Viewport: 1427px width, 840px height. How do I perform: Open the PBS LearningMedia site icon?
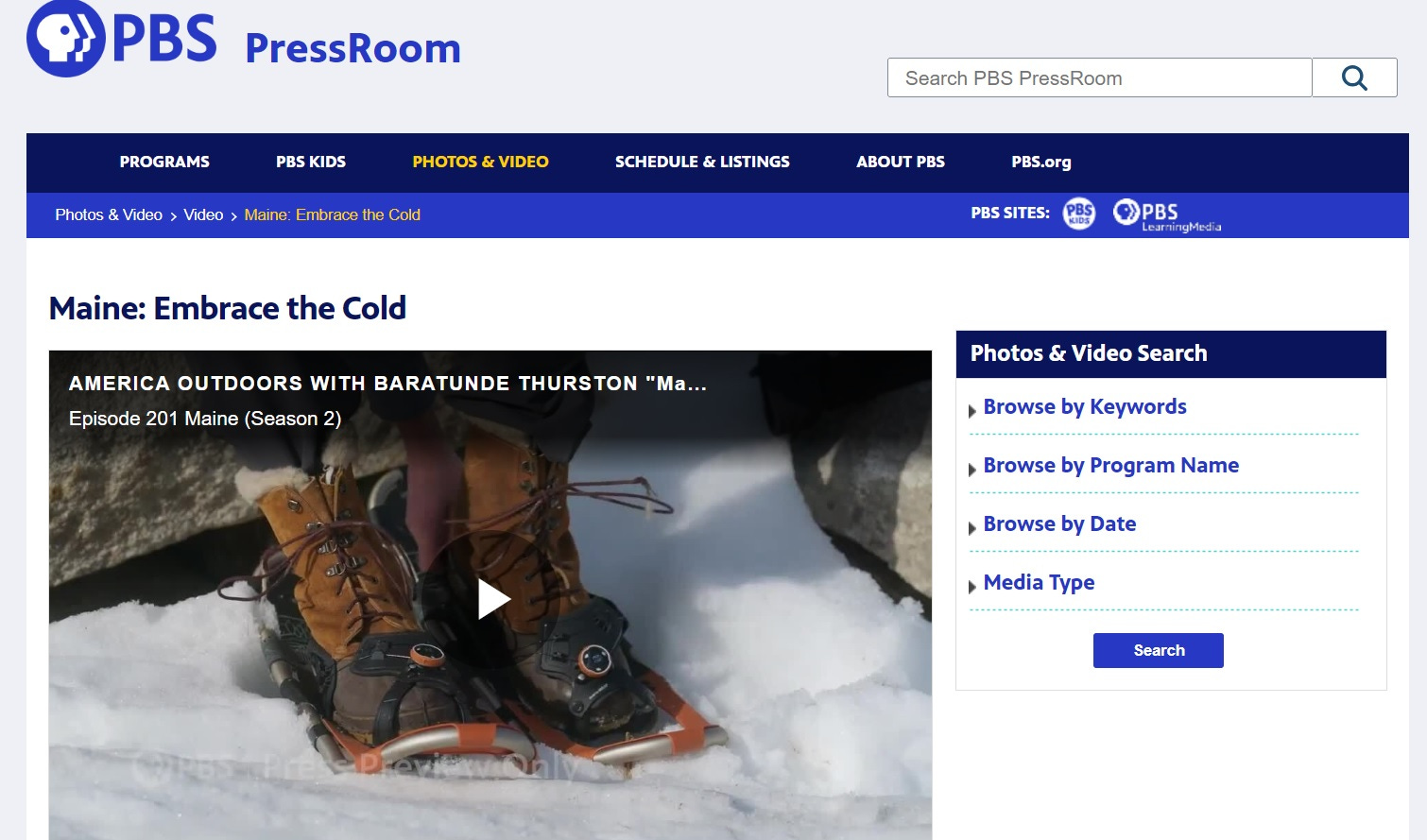pos(1167,214)
